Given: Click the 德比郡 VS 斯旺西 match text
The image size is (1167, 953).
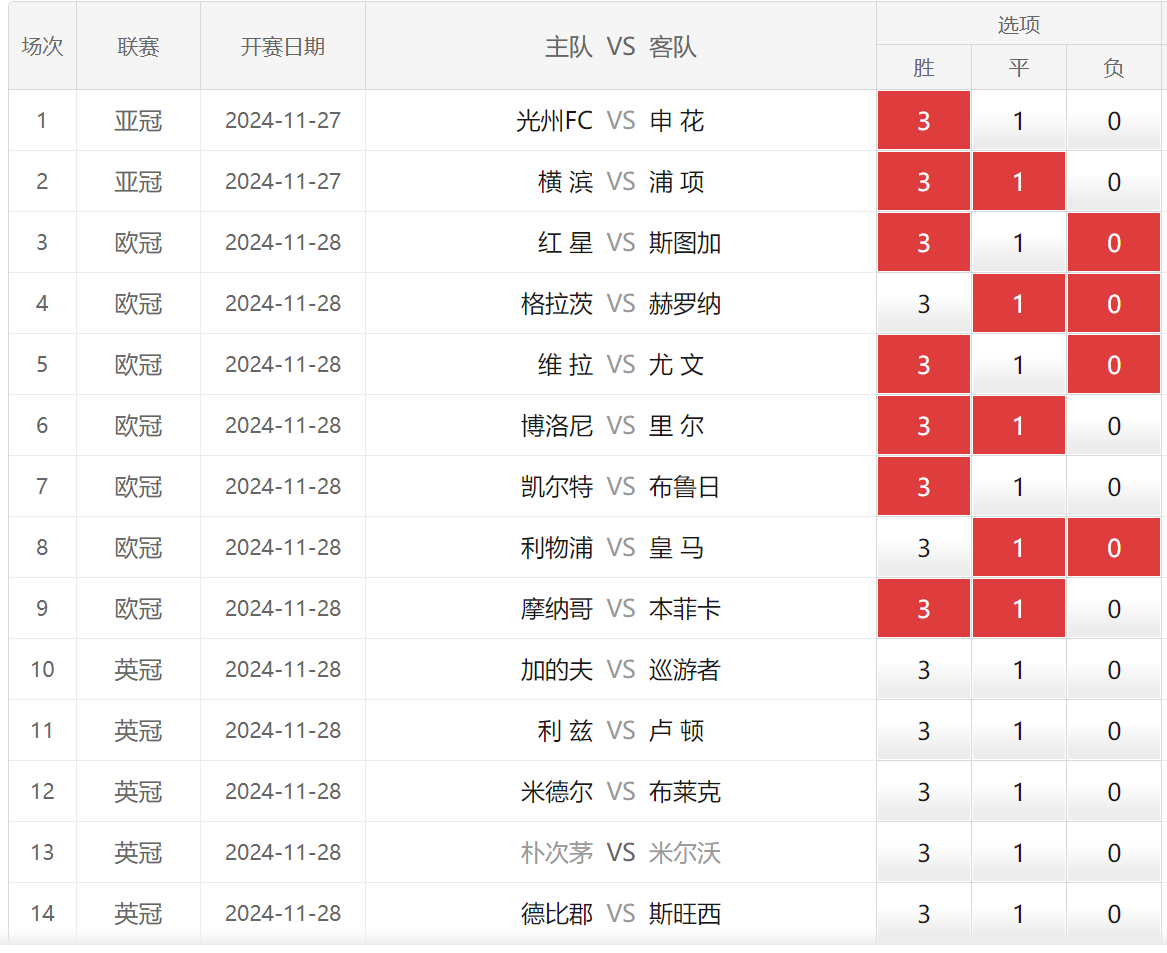Looking at the screenshot, I should point(621,914).
